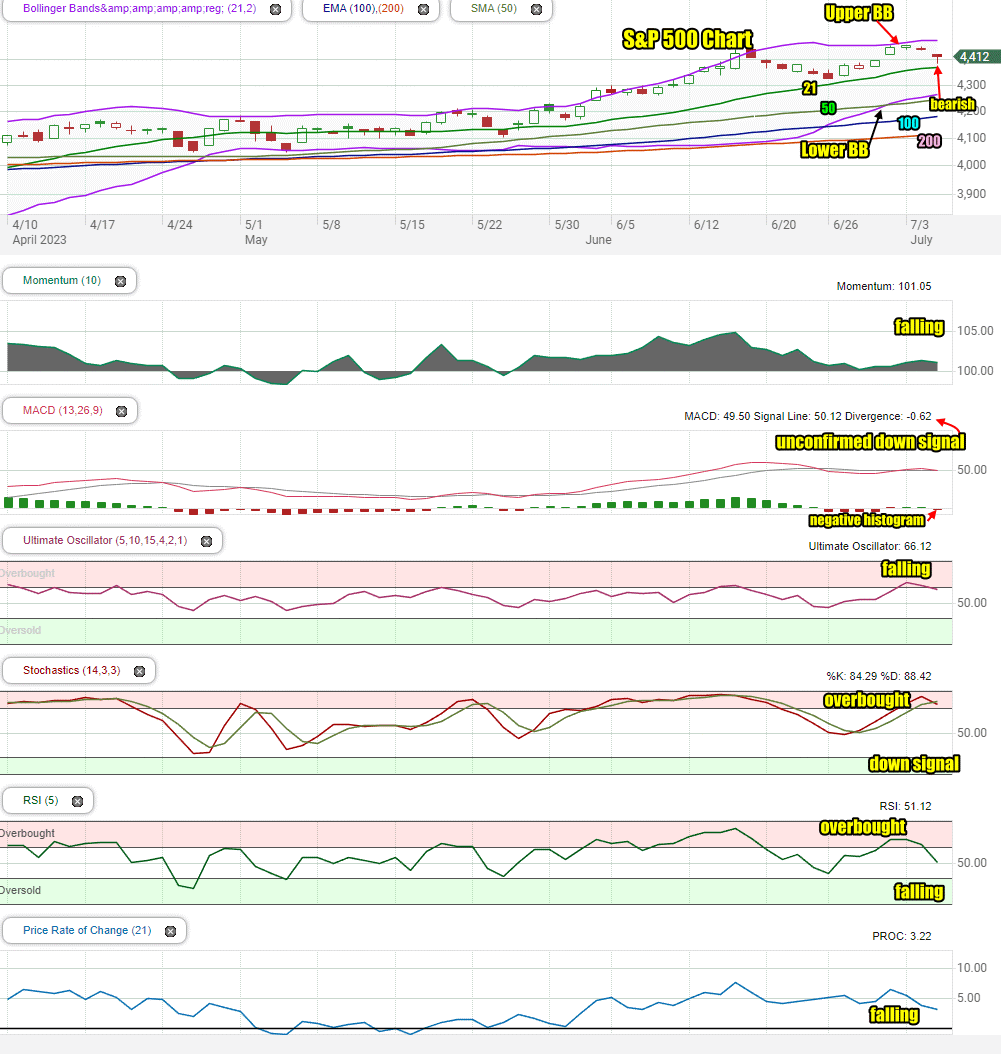Open the Momentum (10) indicator label
The height and width of the screenshot is (1054, 1001).
(x=62, y=280)
